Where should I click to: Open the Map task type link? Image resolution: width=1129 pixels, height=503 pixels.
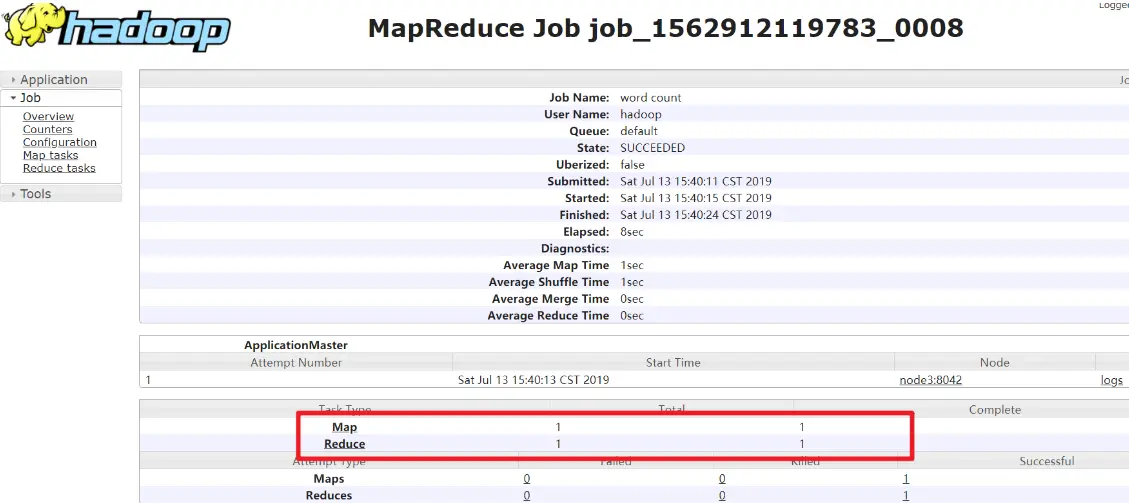point(344,427)
